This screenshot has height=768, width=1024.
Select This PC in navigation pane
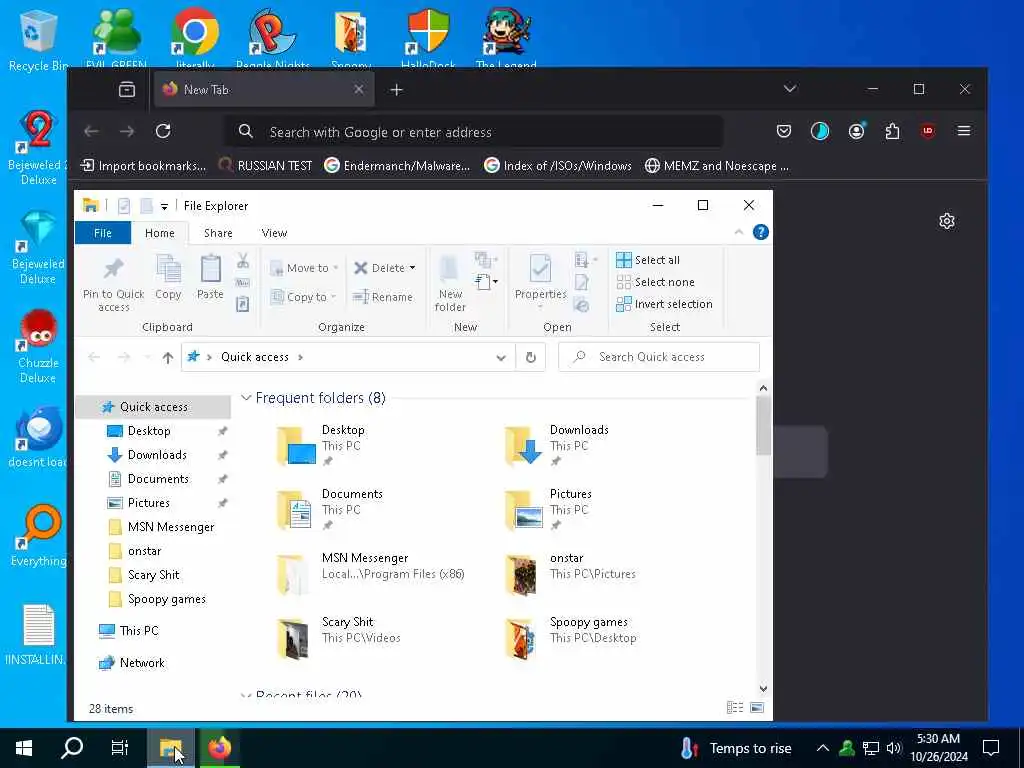[x=138, y=631]
